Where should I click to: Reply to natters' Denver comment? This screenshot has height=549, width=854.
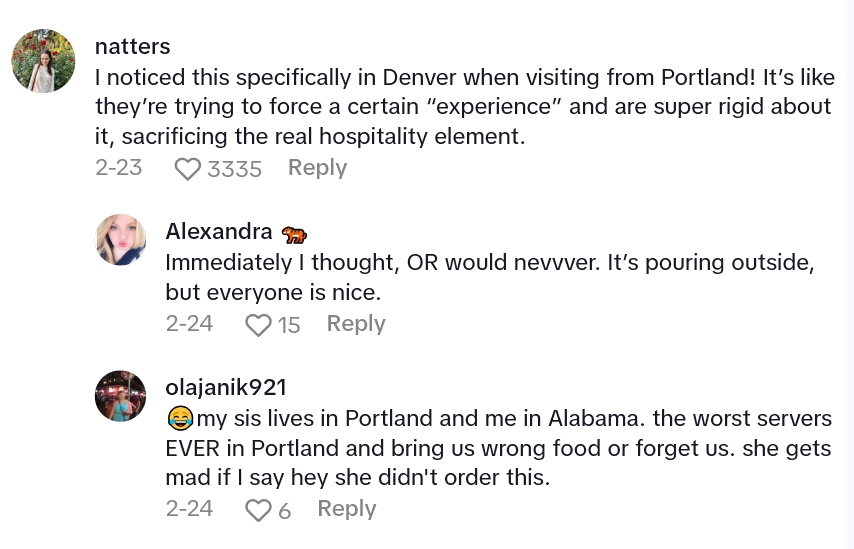[317, 168]
